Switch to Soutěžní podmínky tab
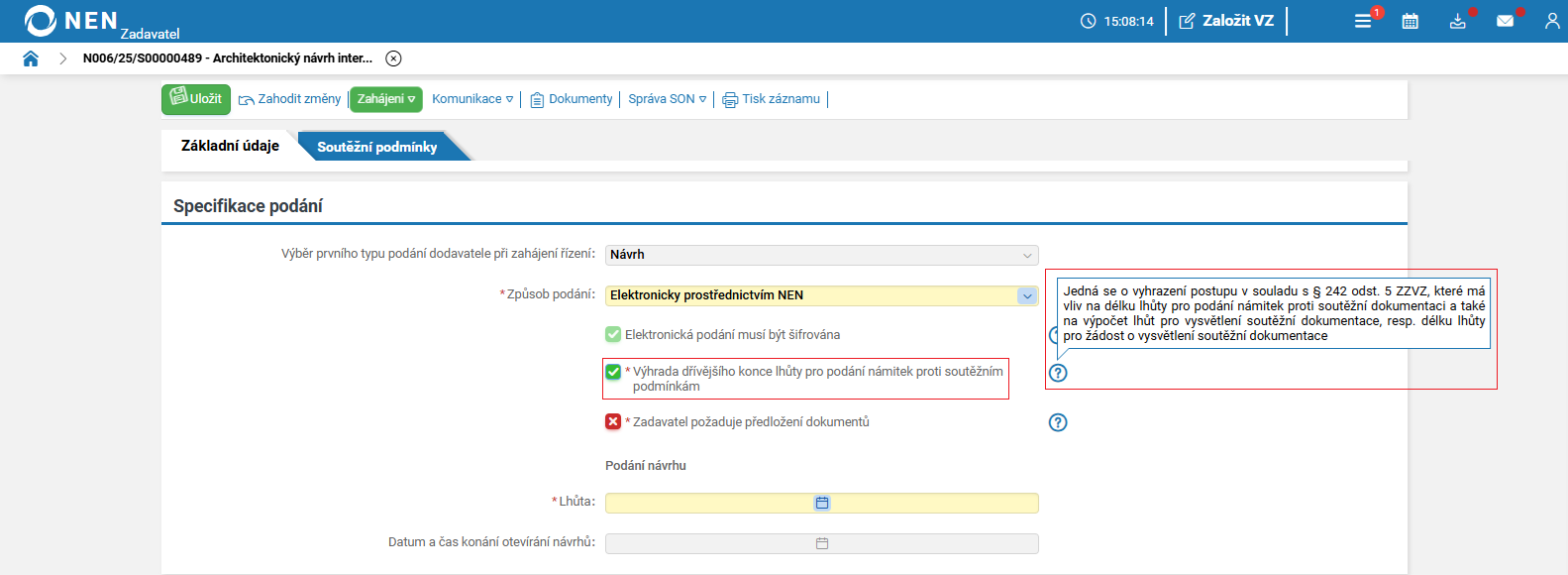The image size is (1568, 575). pyautogui.click(x=376, y=147)
